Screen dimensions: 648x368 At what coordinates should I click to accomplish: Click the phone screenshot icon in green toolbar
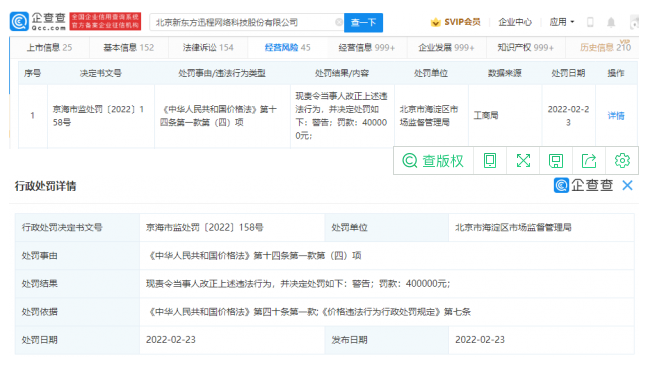coord(490,160)
